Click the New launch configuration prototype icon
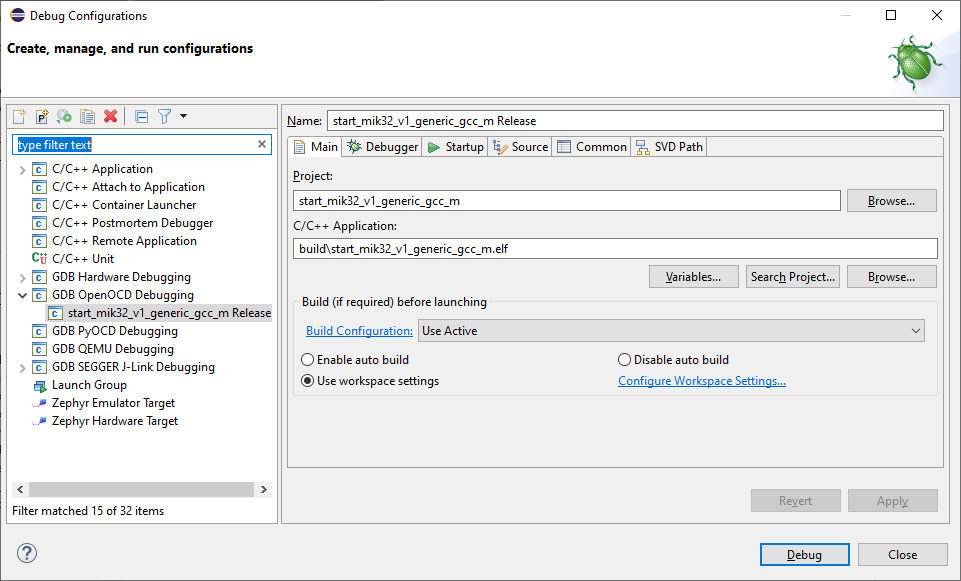Viewport: 961px width, 581px height. (42, 117)
